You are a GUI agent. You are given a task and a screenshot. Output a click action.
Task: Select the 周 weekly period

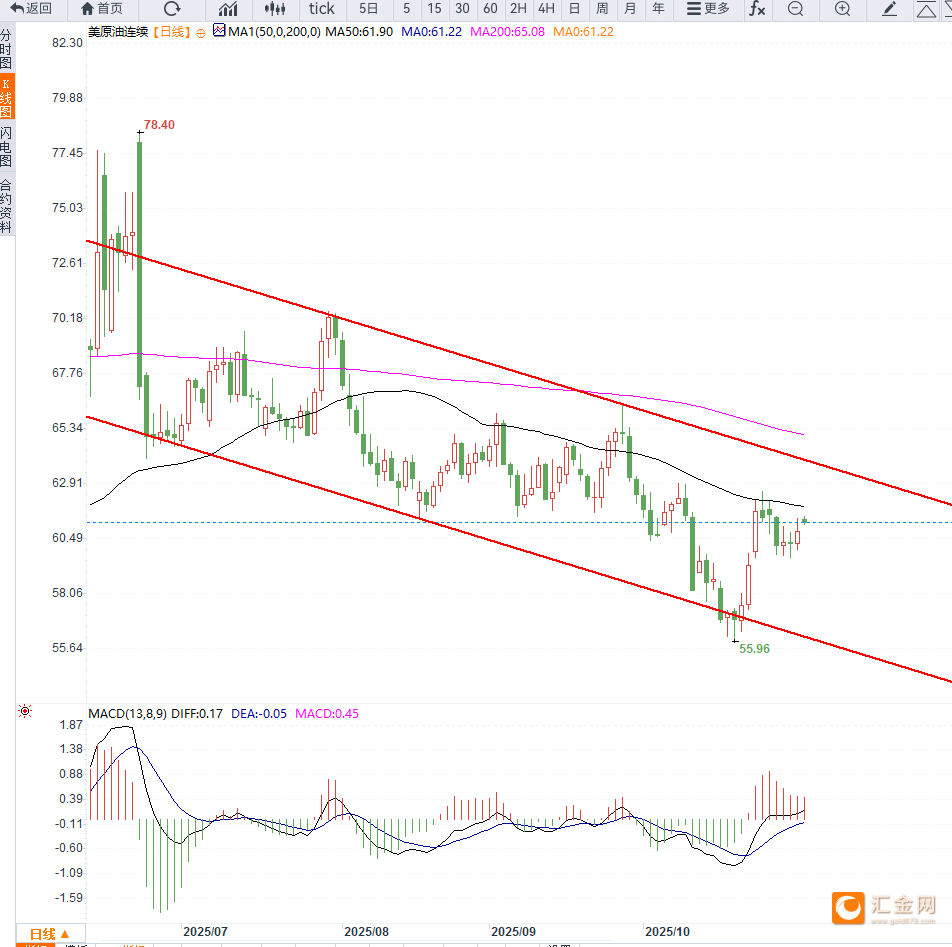tap(602, 8)
